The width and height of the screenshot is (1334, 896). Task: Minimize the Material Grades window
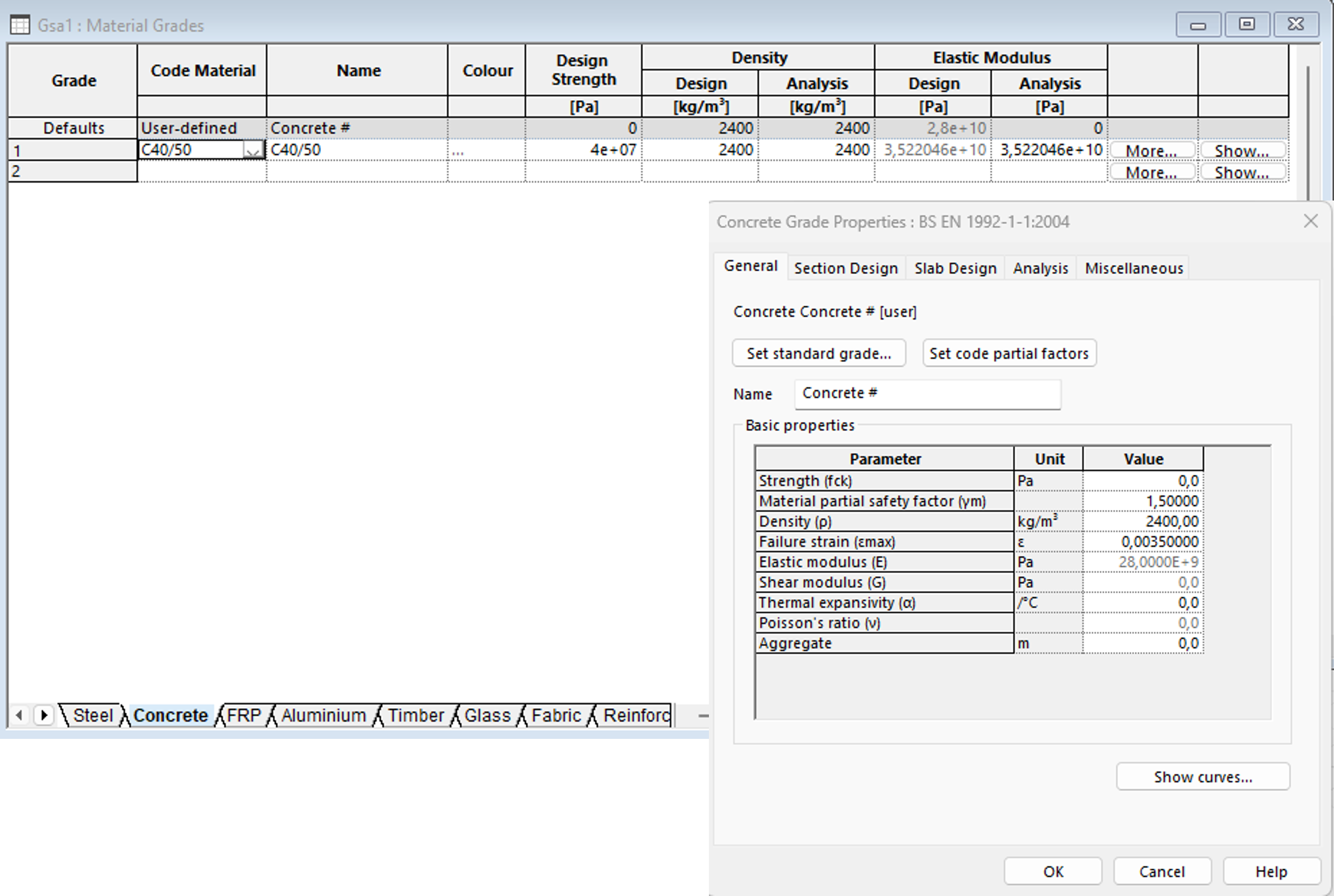click(x=1198, y=25)
